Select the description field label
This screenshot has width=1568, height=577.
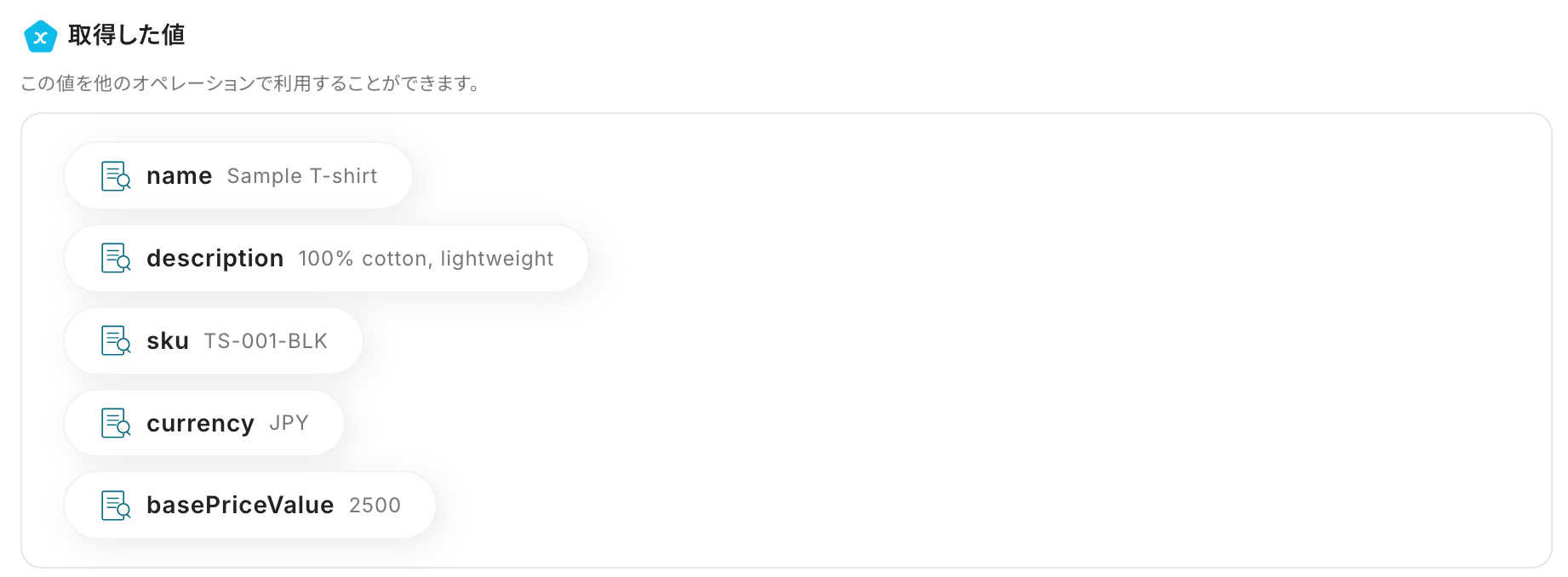pyautogui.click(x=215, y=258)
